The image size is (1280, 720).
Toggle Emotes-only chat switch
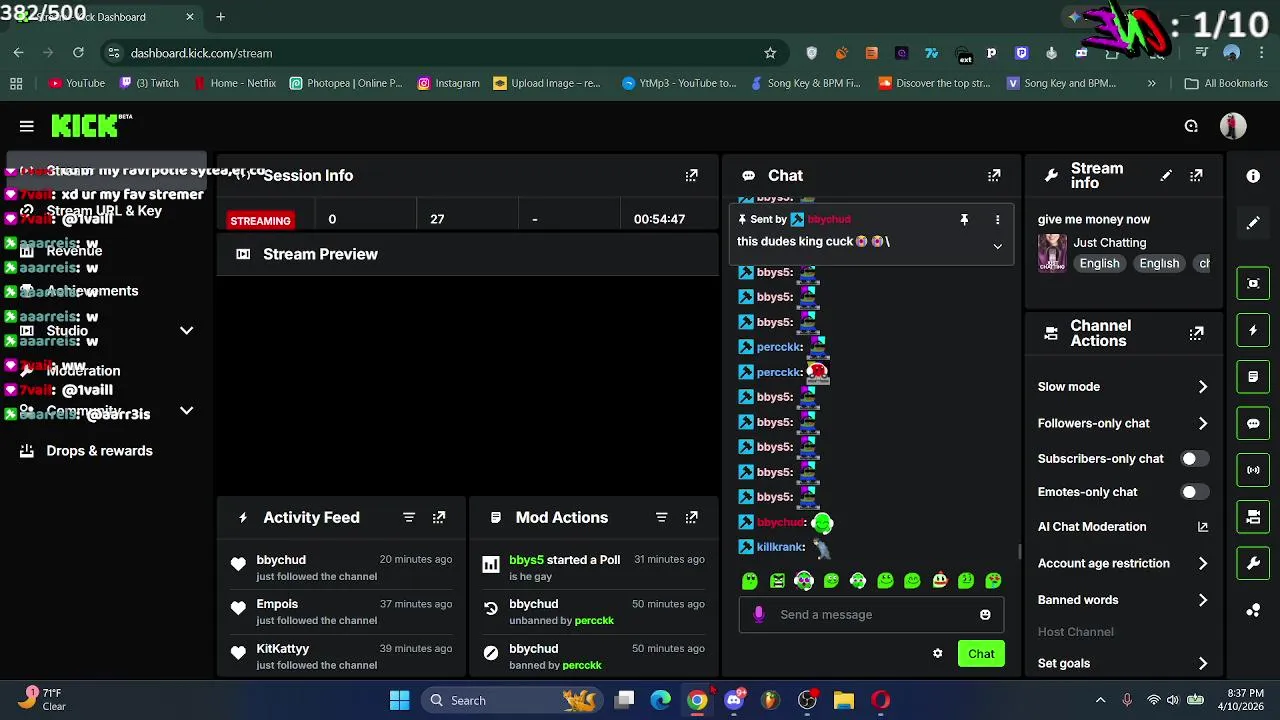(1195, 492)
